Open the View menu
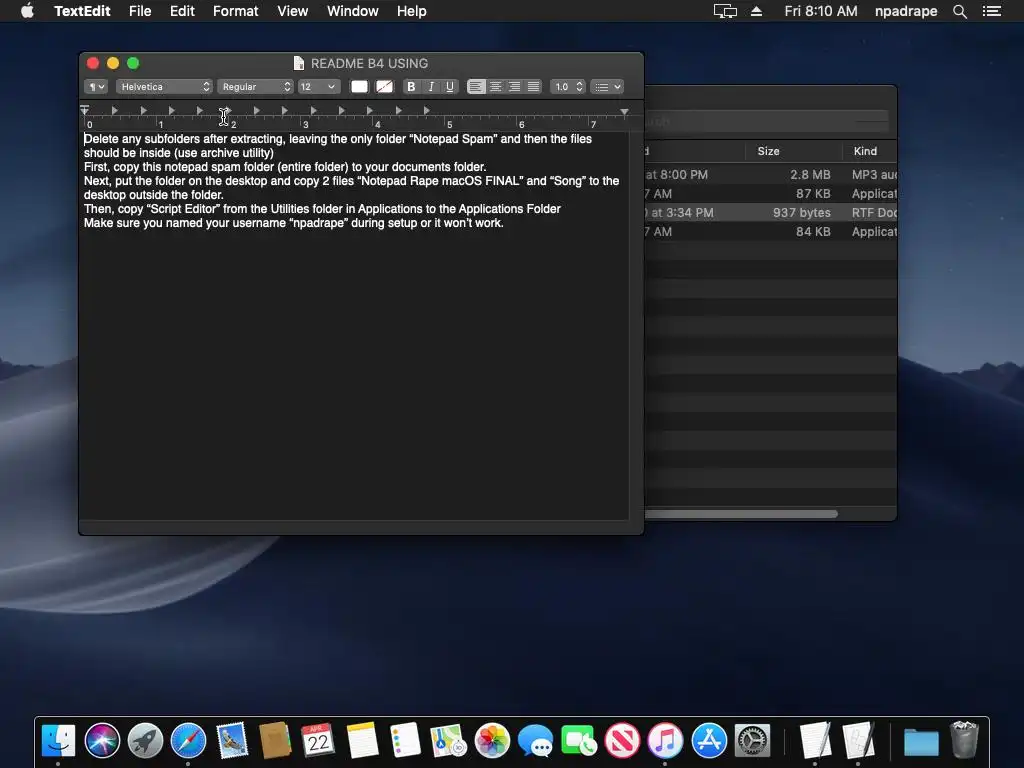The width and height of the screenshot is (1024, 768). 293,11
